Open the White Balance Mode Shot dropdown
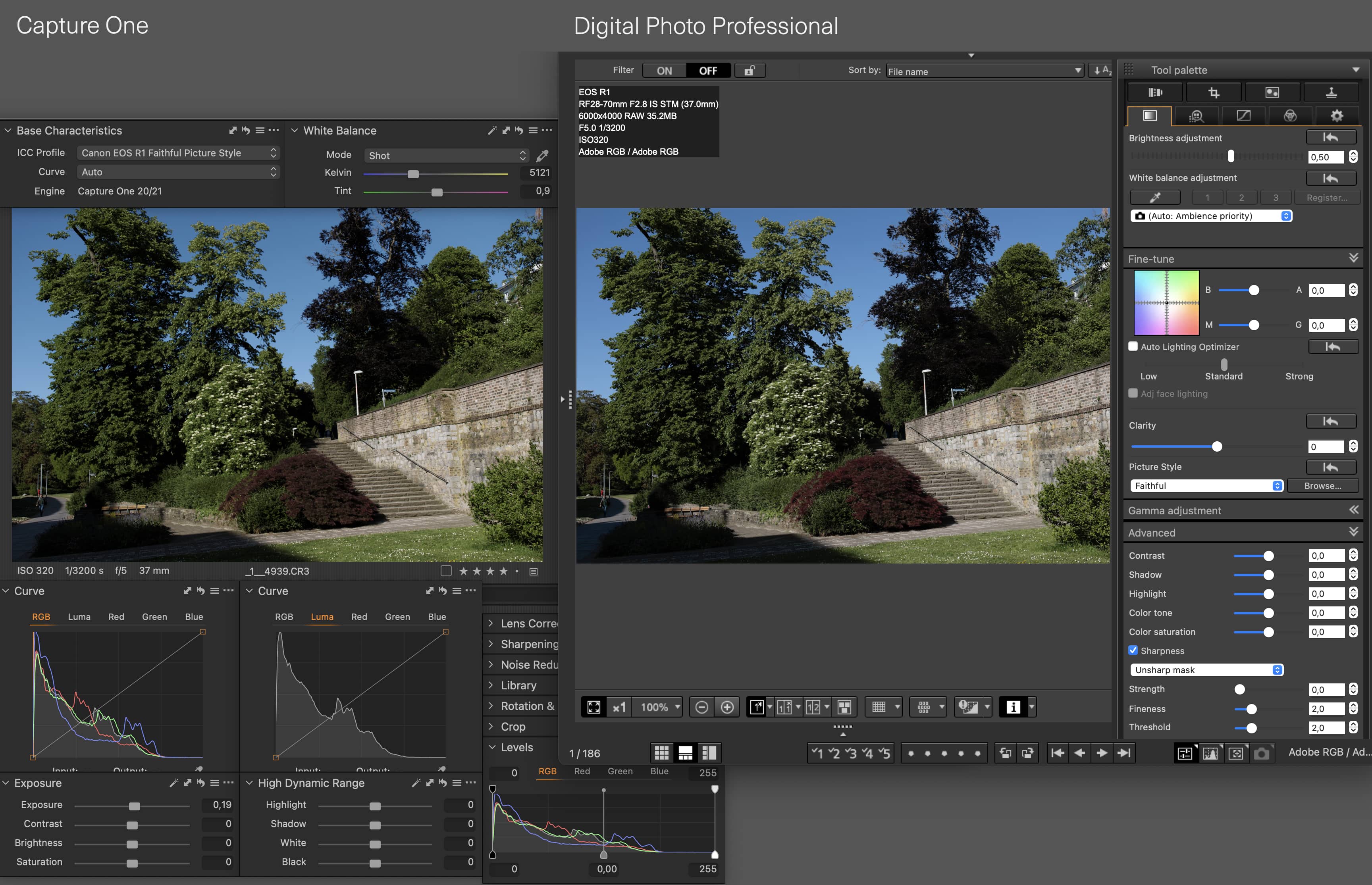 click(447, 155)
